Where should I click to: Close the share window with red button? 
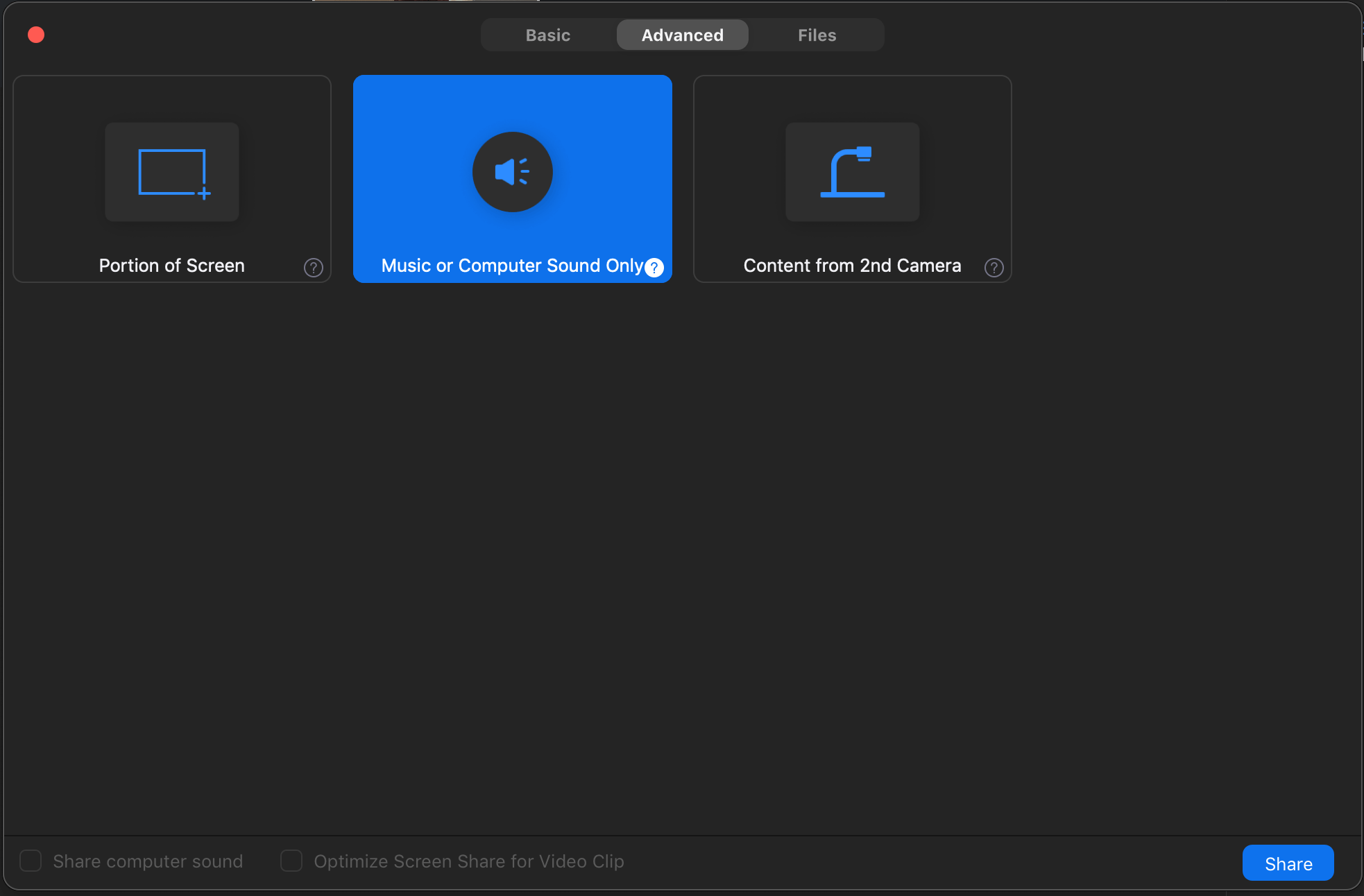coord(36,35)
